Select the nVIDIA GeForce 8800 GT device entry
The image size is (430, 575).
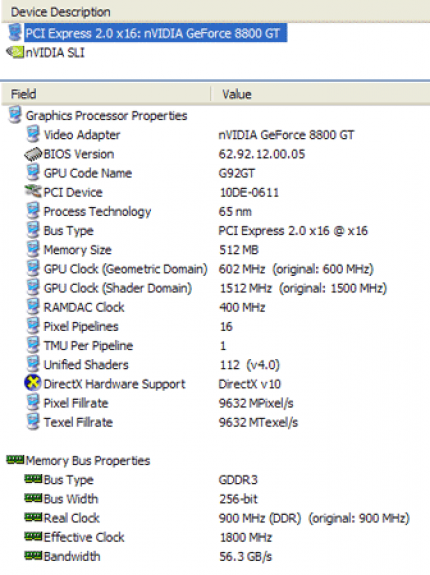155,33
